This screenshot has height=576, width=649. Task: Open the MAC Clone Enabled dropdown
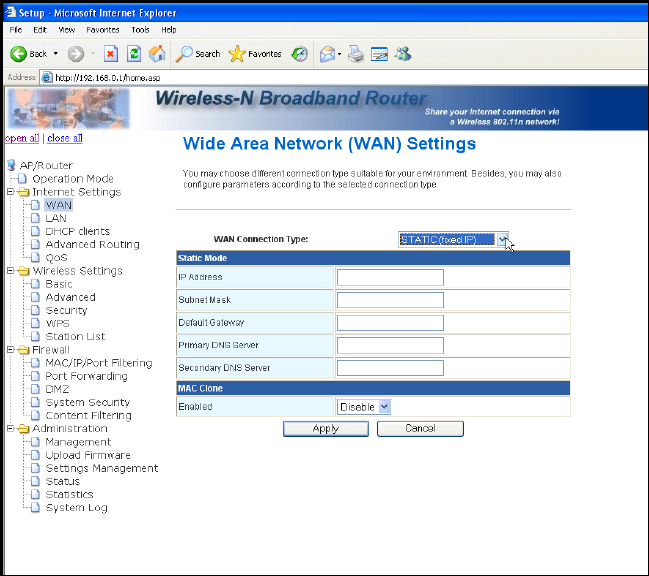364,407
